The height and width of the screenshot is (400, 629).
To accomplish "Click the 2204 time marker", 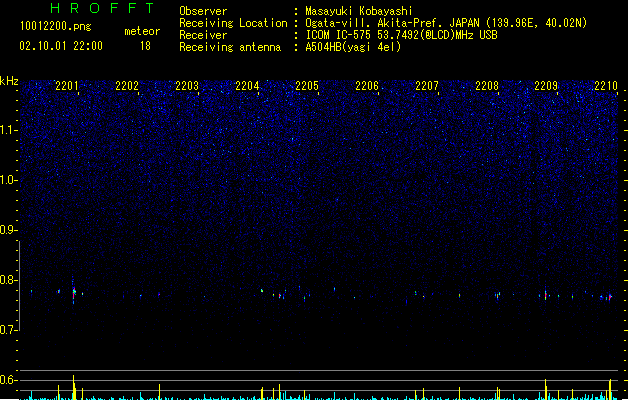I will (x=247, y=86).
